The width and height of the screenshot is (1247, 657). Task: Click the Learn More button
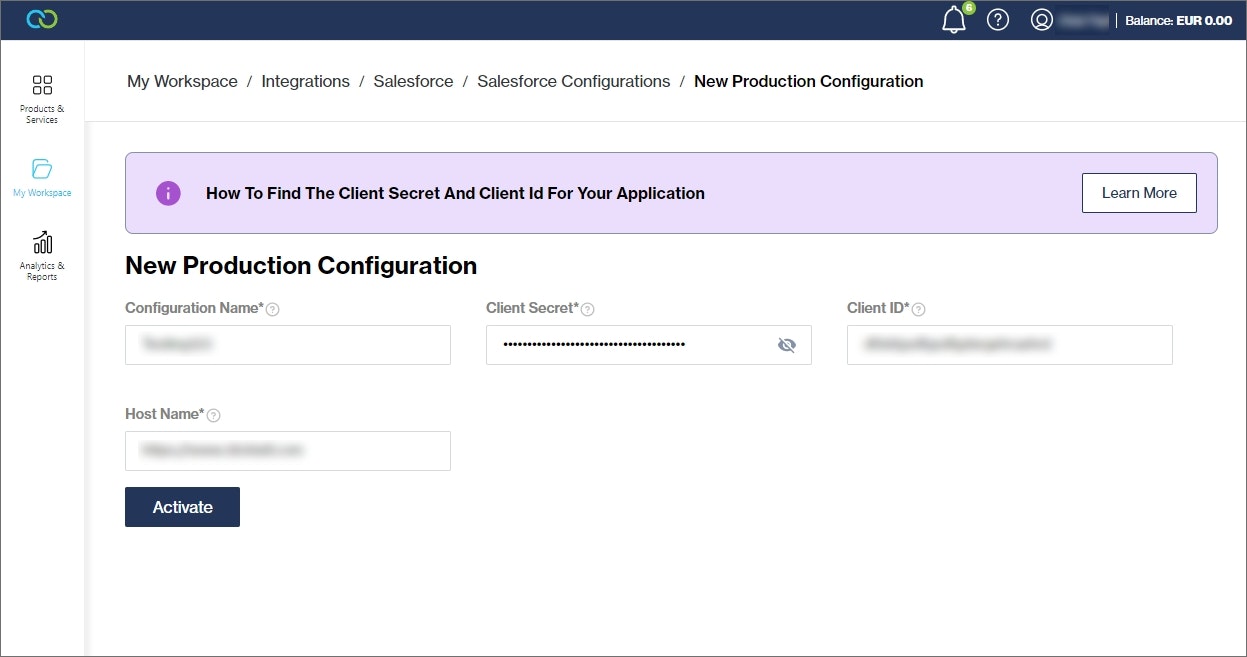coord(1139,193)
